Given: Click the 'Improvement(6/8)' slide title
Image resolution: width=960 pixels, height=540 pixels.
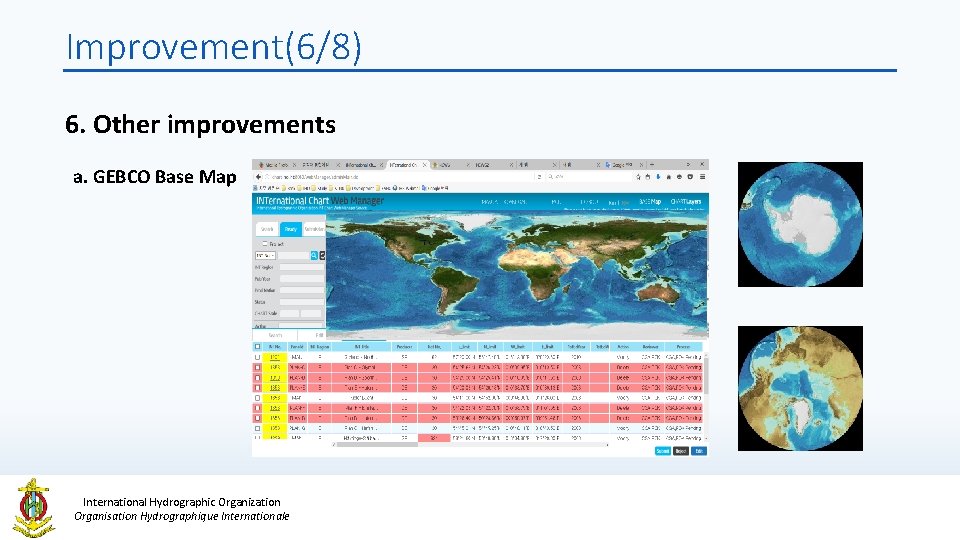Looking at the screenshot, I should 214,47.
